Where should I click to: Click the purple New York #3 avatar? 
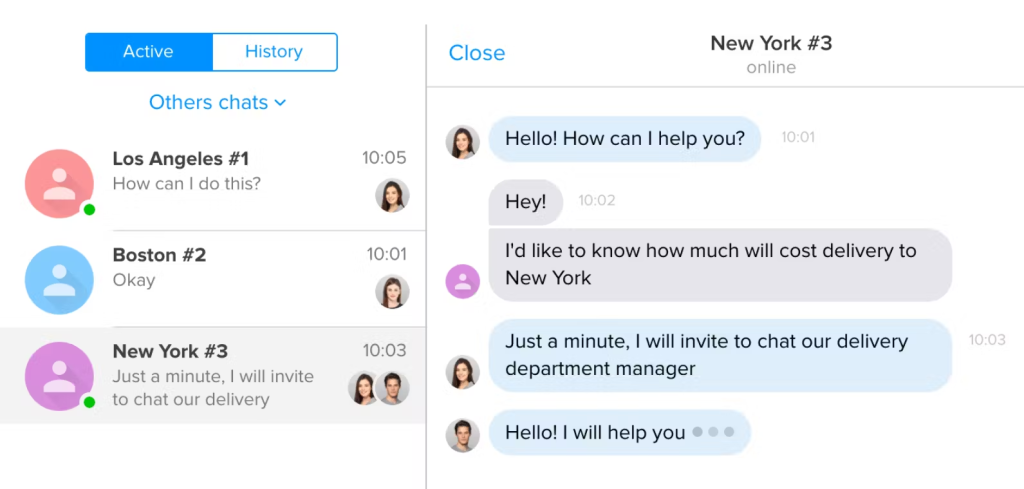(59, 377)
